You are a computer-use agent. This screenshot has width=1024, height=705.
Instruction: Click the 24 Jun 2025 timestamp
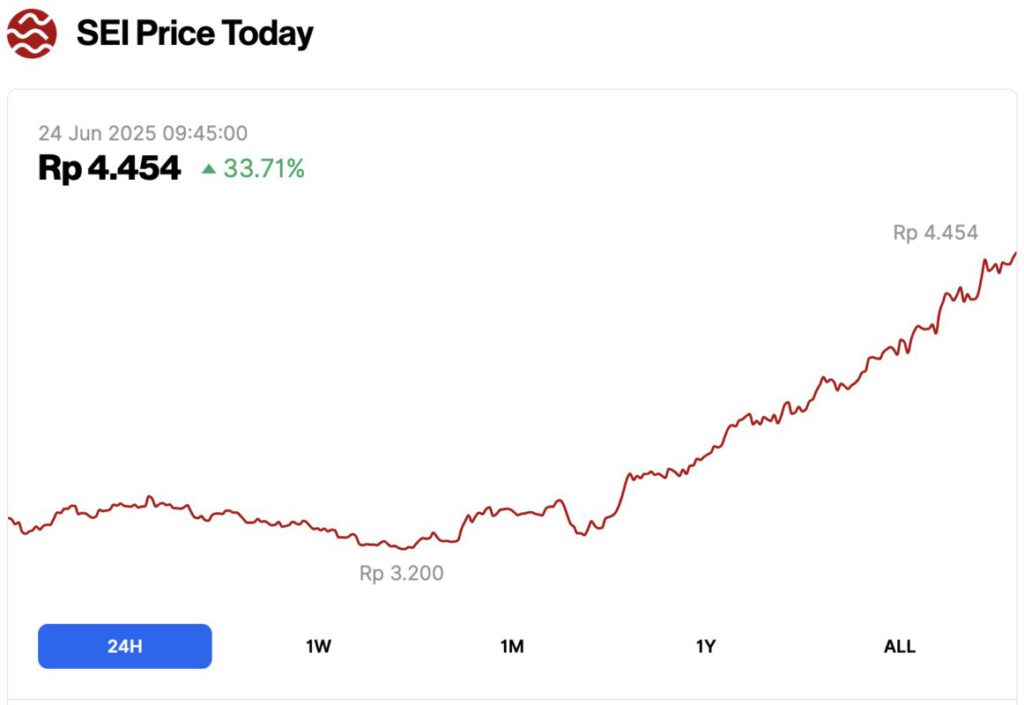tap(143, 133)
